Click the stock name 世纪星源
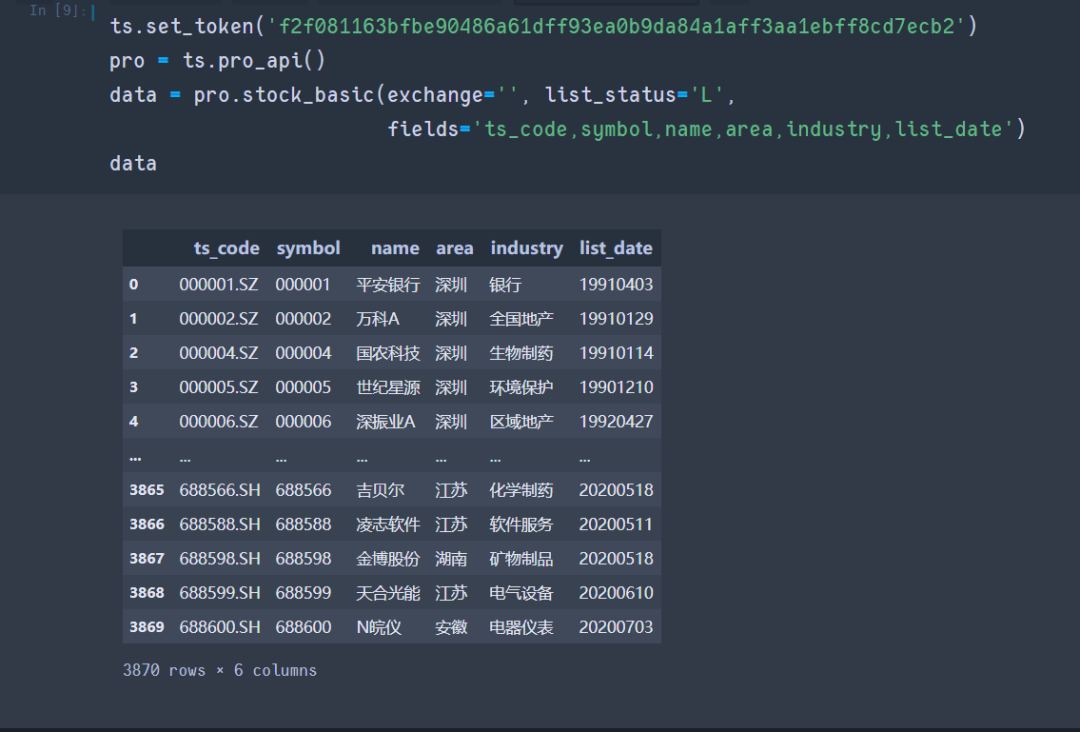Image resolution: width=1080 pixels, height=732 pixels. pos(388,387)
